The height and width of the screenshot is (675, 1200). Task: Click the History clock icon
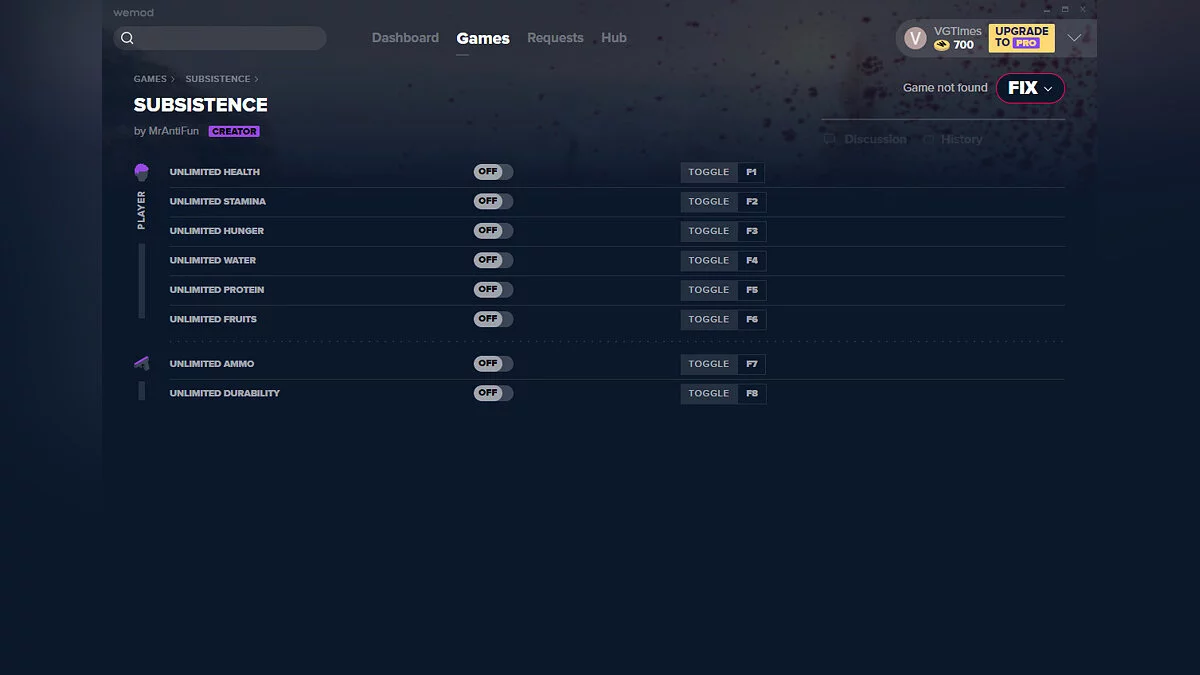pos(928,139)
